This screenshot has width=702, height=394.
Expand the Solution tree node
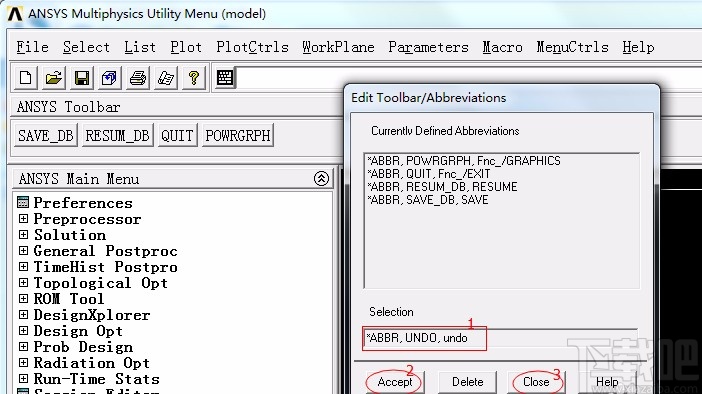pyautogui.click(x=23, y=235)
